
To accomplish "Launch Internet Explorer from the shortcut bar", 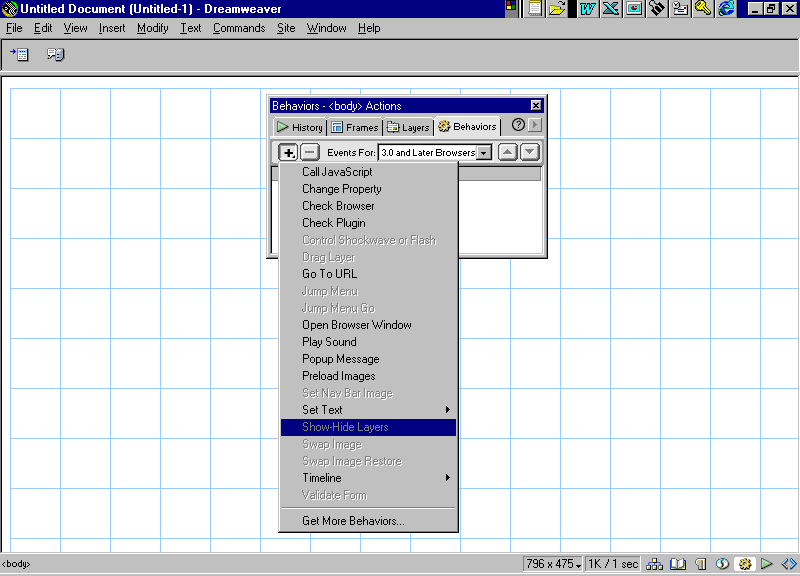I will [726, 9].
